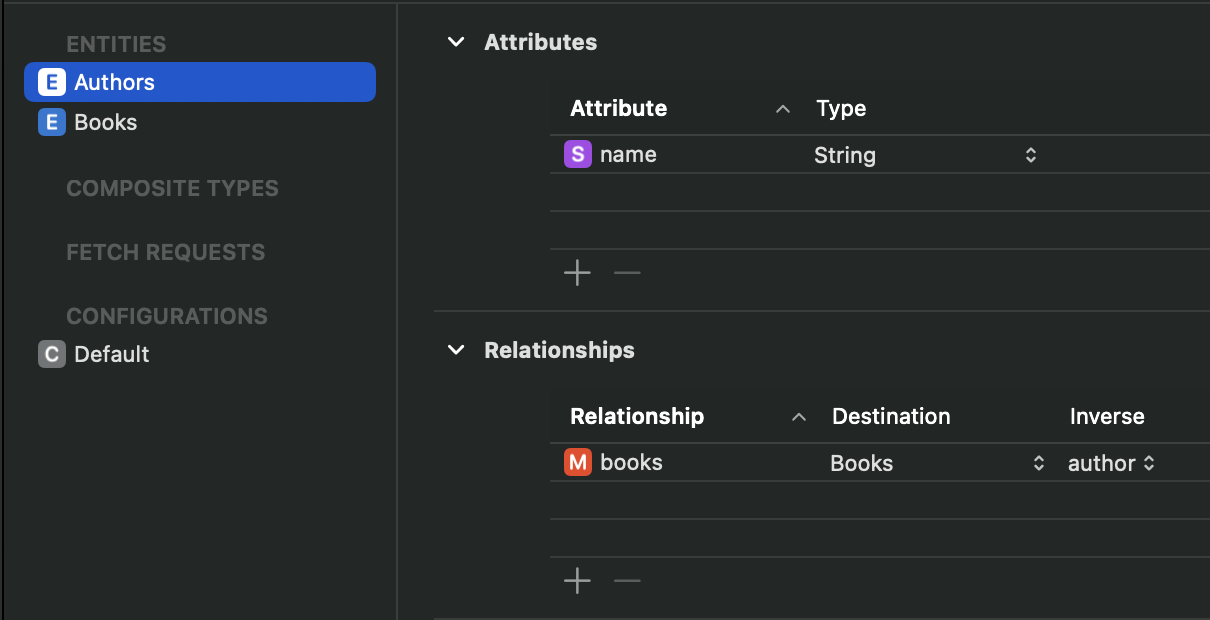The width and height of the screenshot is (1210, 620).
Task: Open the Books destination dropdown
Action: click(x=938, y=463)
